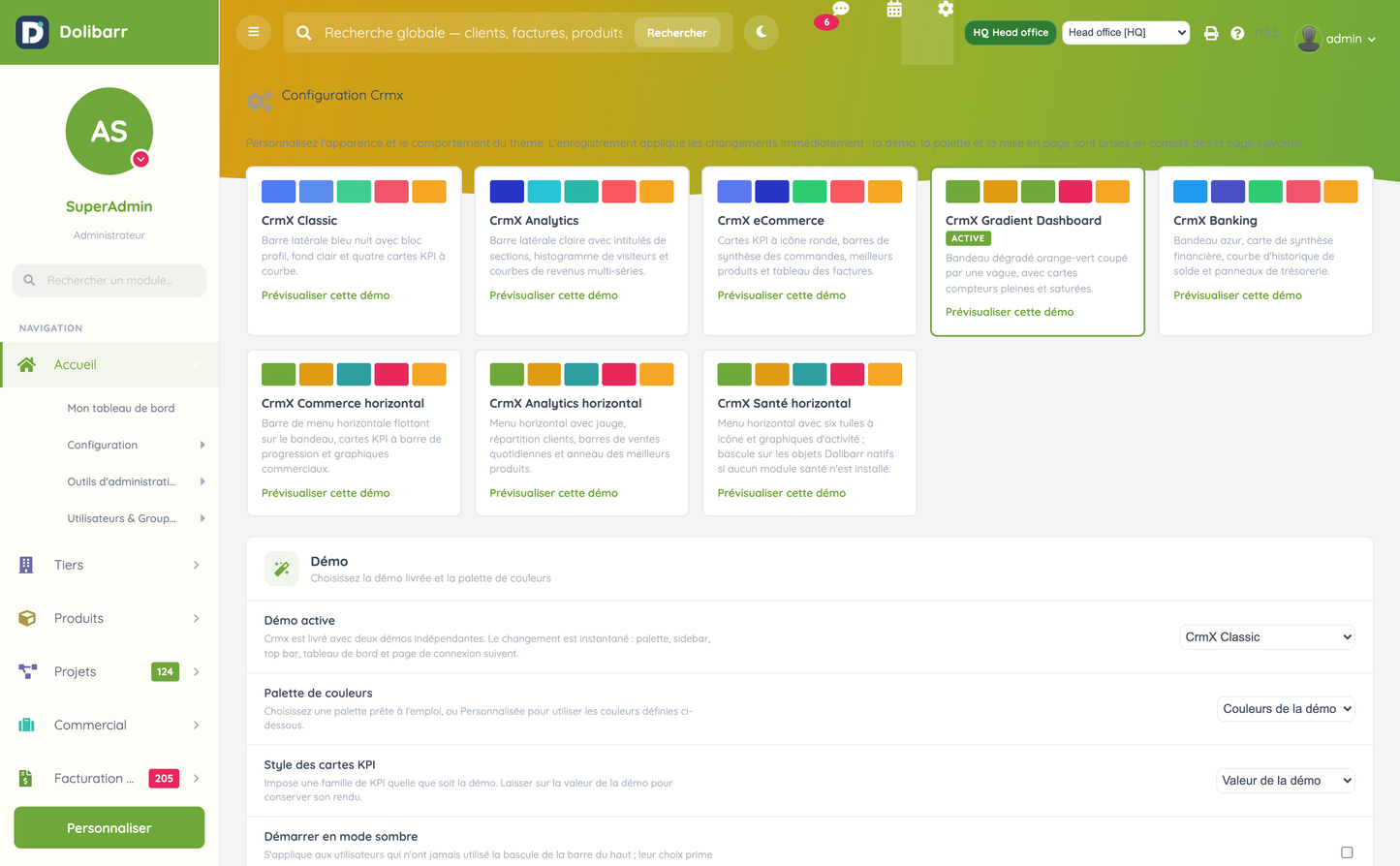The width and height of the screenshot is (1400, 866).
Task: Click the magnifier icon in global search
Action: click(304, 33)
